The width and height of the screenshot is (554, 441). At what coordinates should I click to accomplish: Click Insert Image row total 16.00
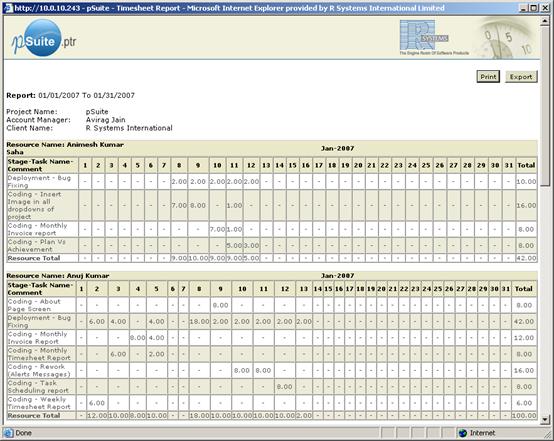click(x=526, y=205)
